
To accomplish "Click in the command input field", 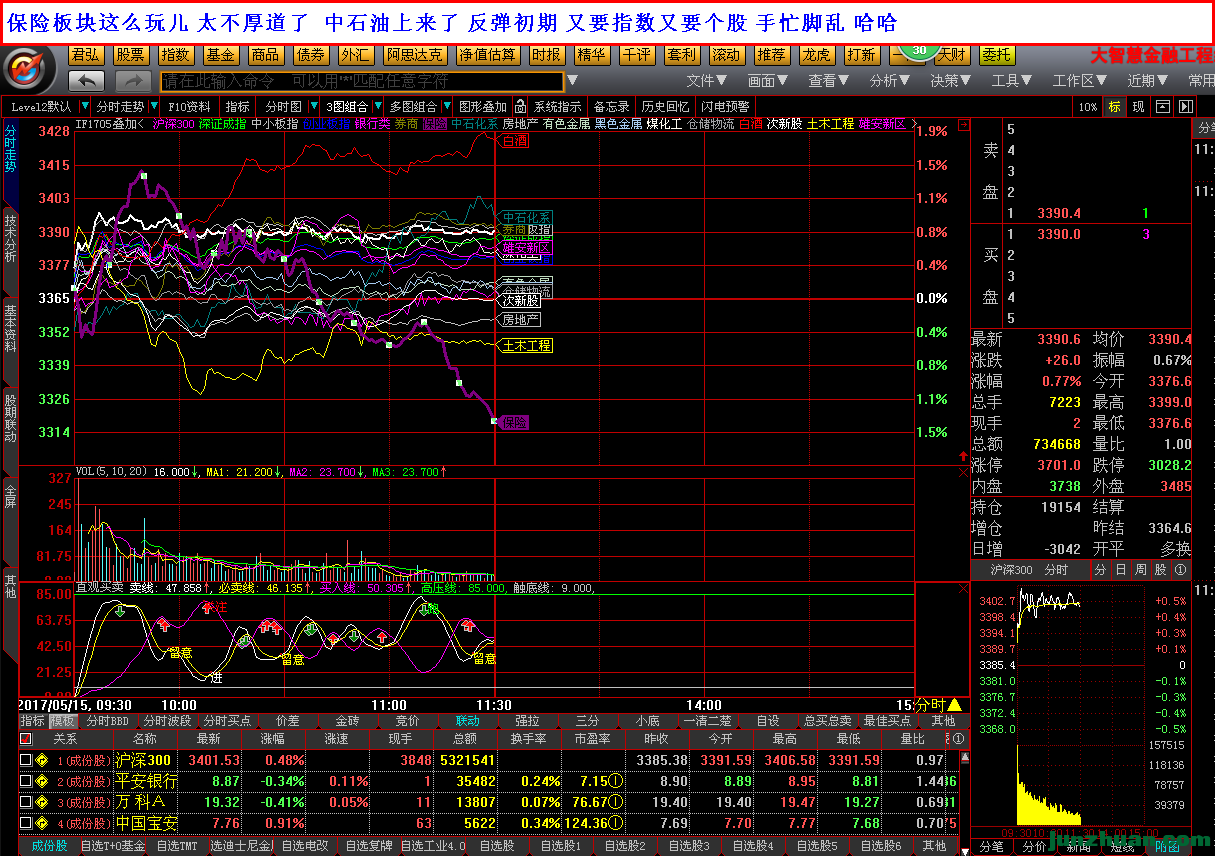I will [x=361, y=81].
